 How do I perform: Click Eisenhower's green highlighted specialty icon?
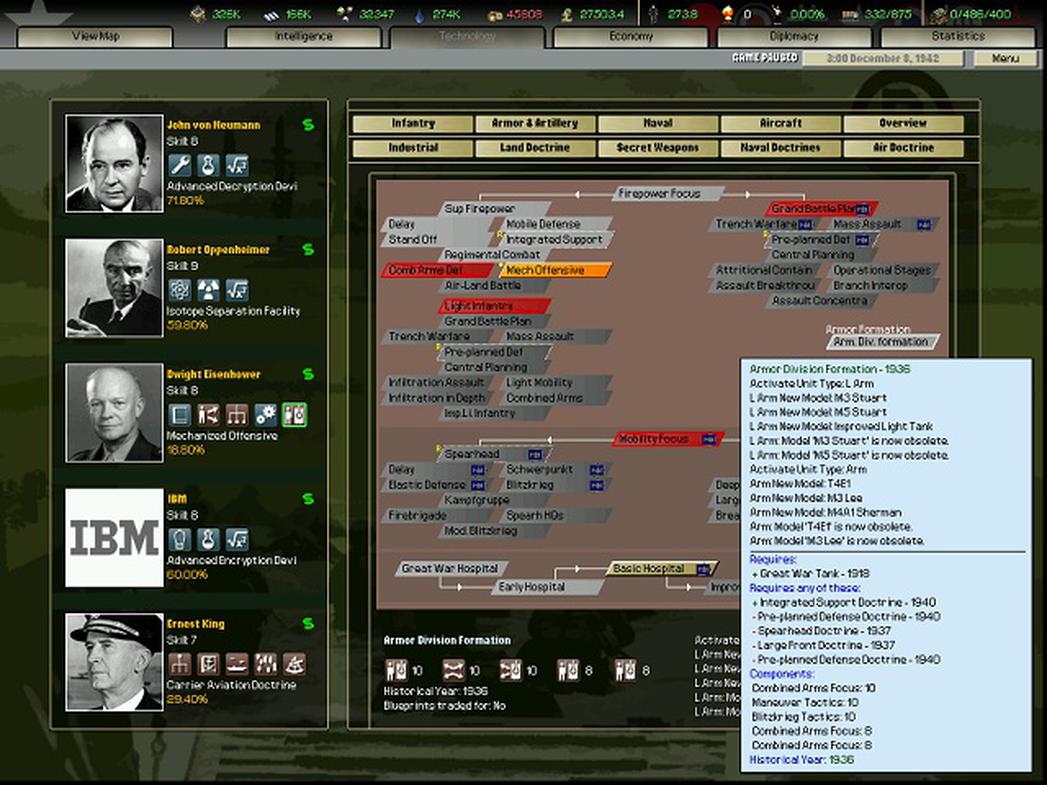(x=294, y=415)
